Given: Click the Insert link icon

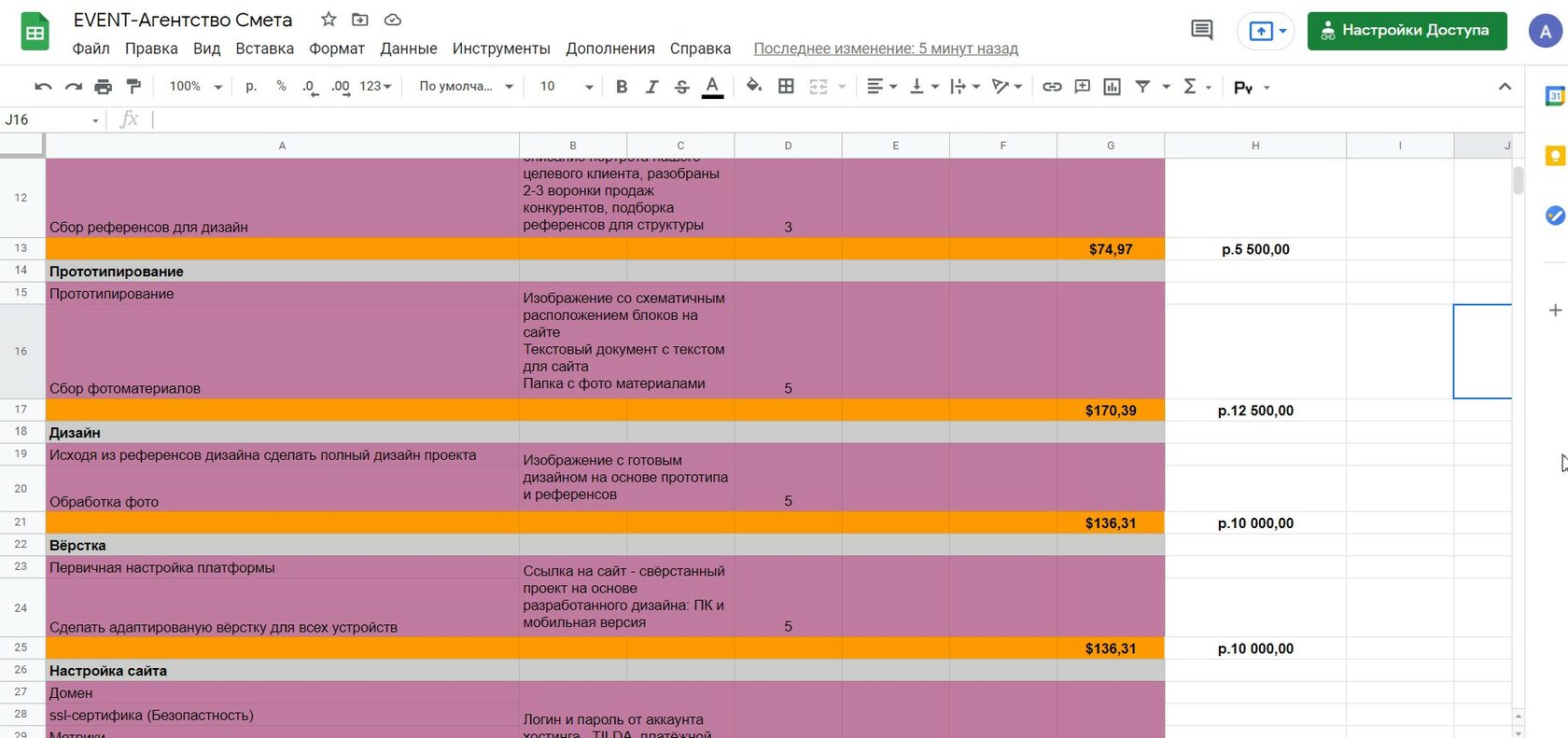Looking at the screenshot, I should [1052, 87].
